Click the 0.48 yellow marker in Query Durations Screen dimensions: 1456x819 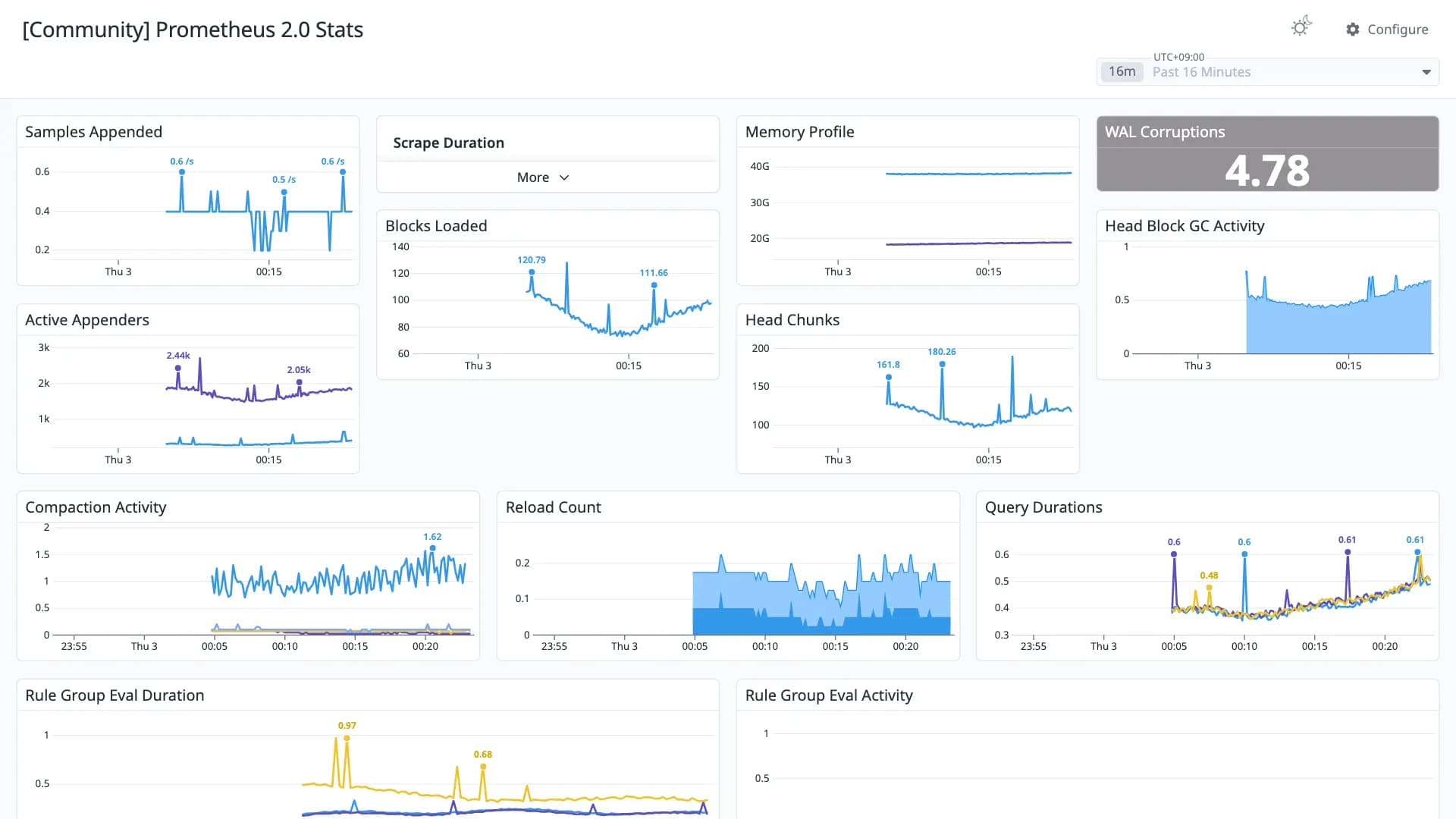1209,587
